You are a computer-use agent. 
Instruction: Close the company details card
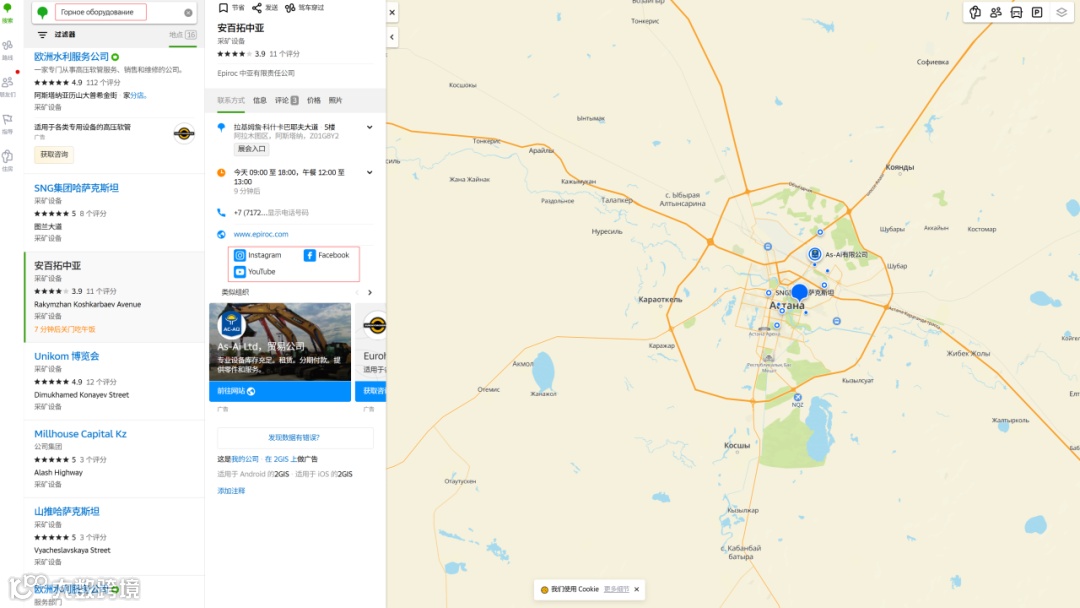point(392,12)
